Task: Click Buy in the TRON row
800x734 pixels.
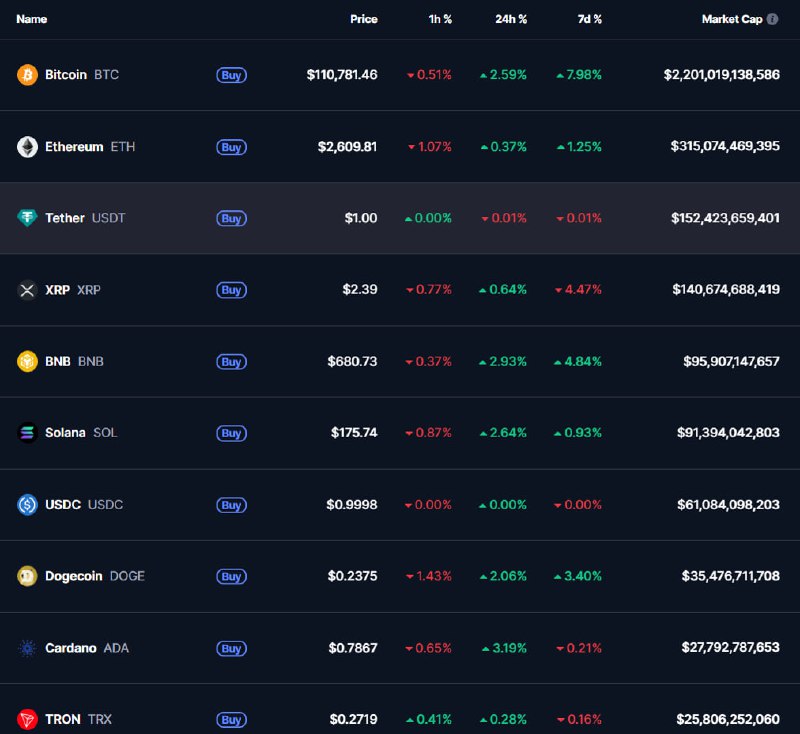Action: coord(231,720)
